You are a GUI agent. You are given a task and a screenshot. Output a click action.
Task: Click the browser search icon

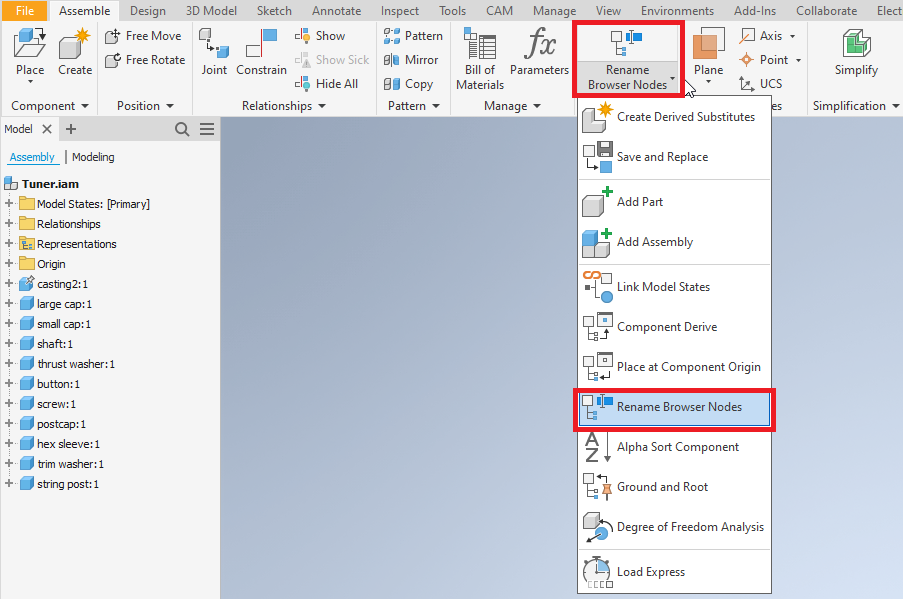[182, 129]
